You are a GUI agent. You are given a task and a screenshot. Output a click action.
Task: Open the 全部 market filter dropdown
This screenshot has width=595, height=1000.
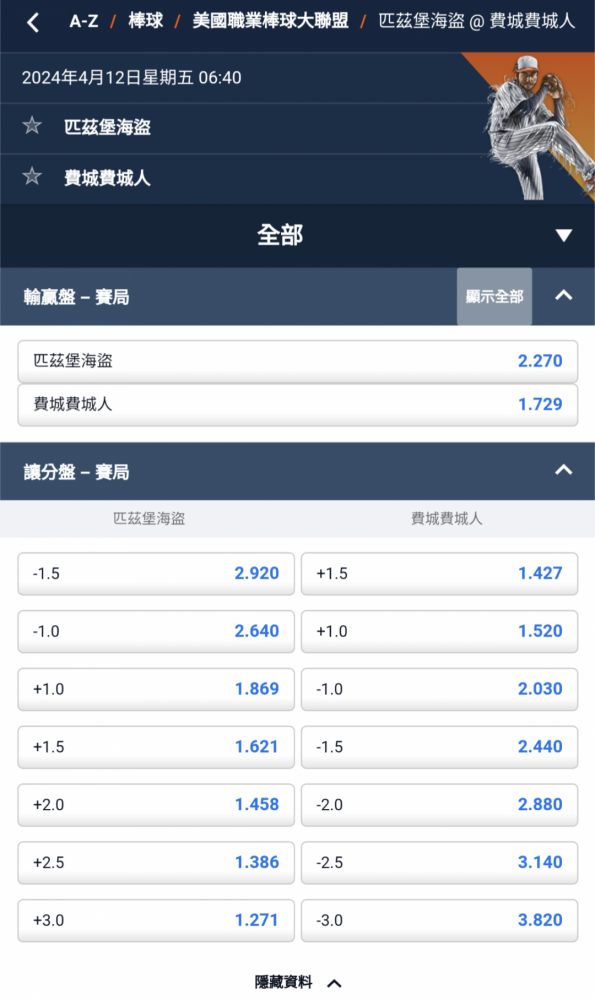click(x=297, y=235)
